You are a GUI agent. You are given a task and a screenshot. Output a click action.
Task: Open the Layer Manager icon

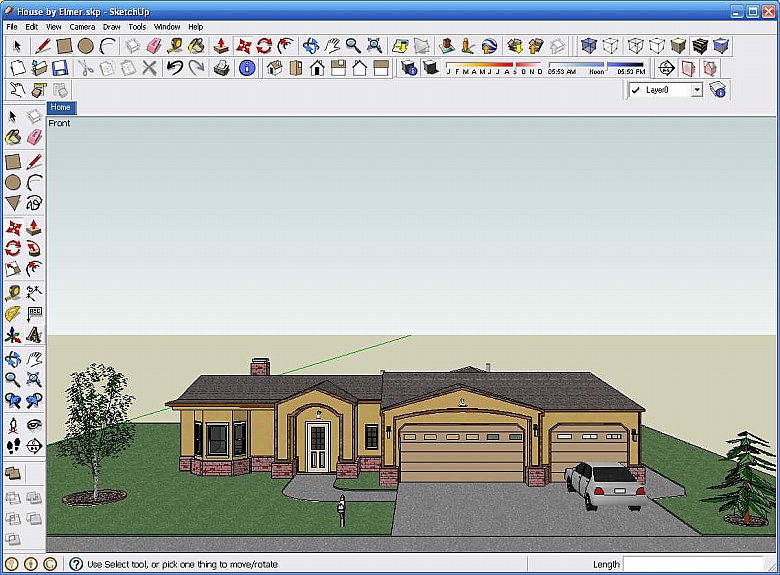pyautogui.click(x=717, y=90)
